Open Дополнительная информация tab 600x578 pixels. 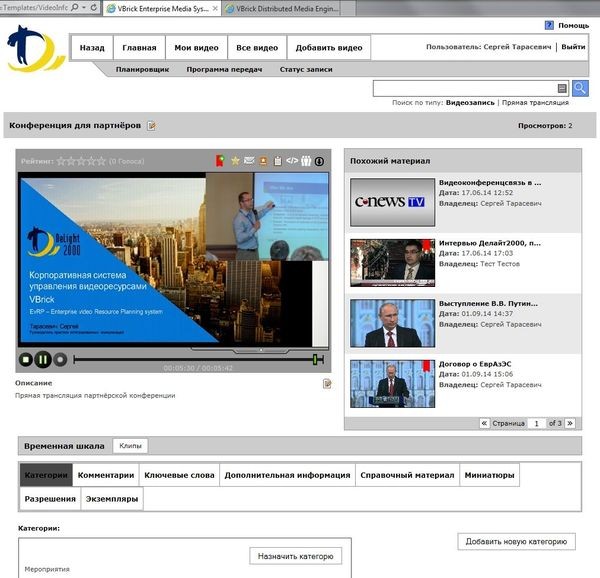pyautogui.click(x=287, y=475)
